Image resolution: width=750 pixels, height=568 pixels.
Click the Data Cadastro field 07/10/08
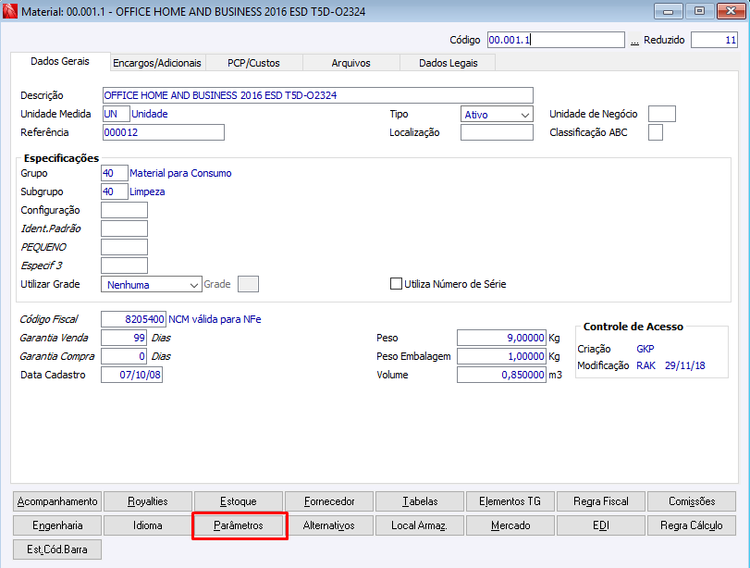(x=132, y=375)
